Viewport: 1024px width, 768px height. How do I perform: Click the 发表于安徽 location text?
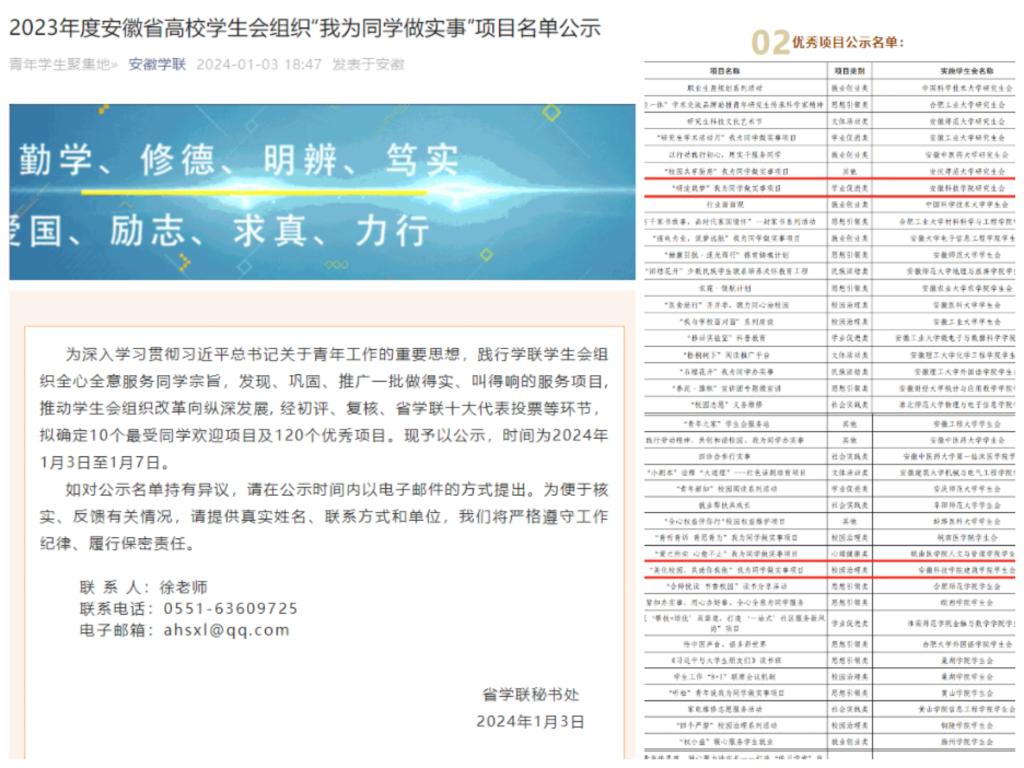pos(369,65)
